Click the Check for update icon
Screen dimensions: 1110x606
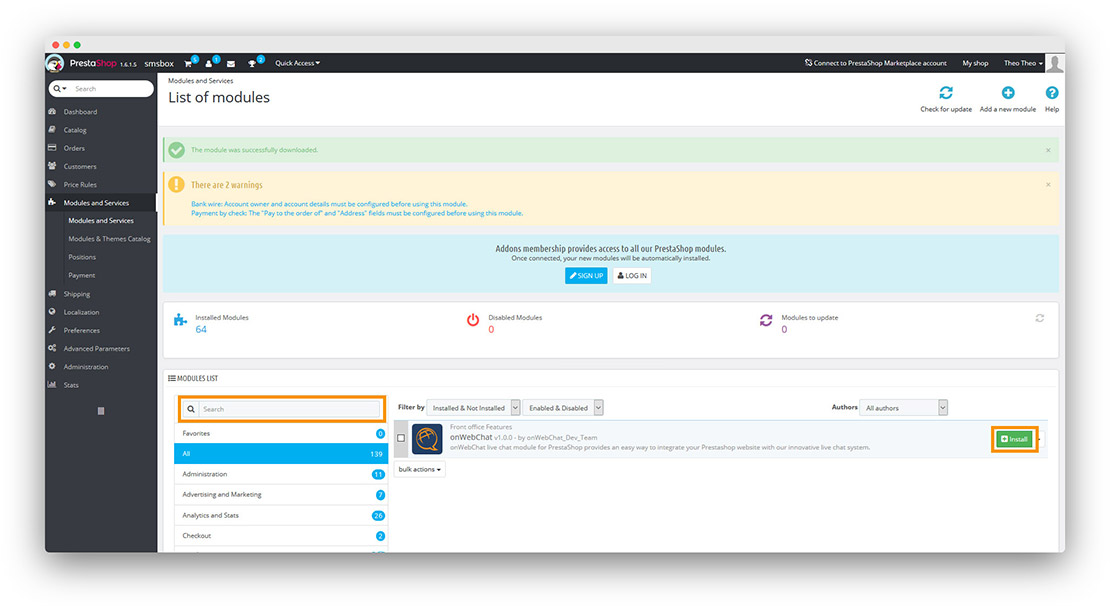tap(946, 93)
